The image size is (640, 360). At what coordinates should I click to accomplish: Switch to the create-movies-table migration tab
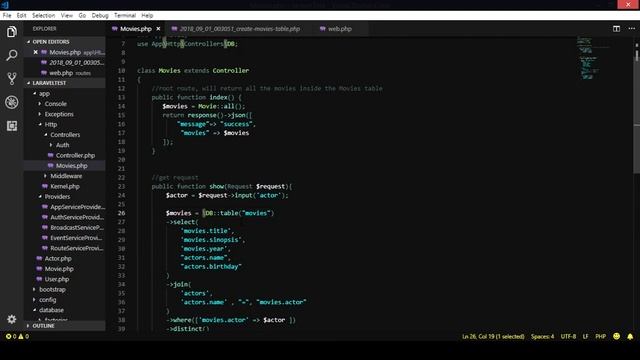tap(240, 29)
